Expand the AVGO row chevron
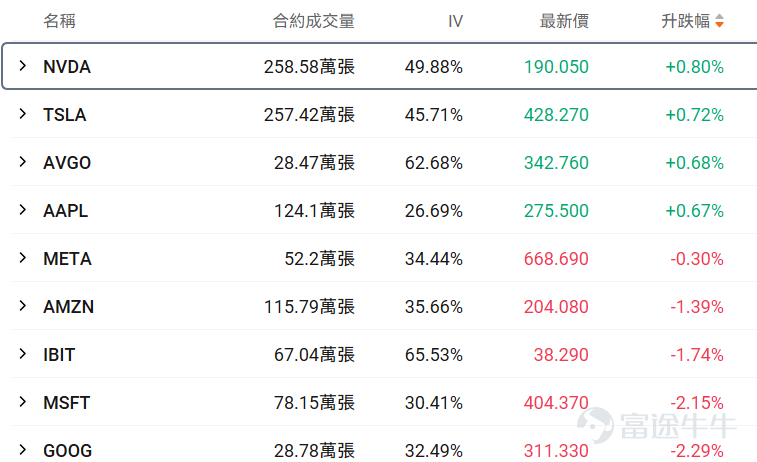The height and width of the screenshot is (462, 757). tap(23, 162)
